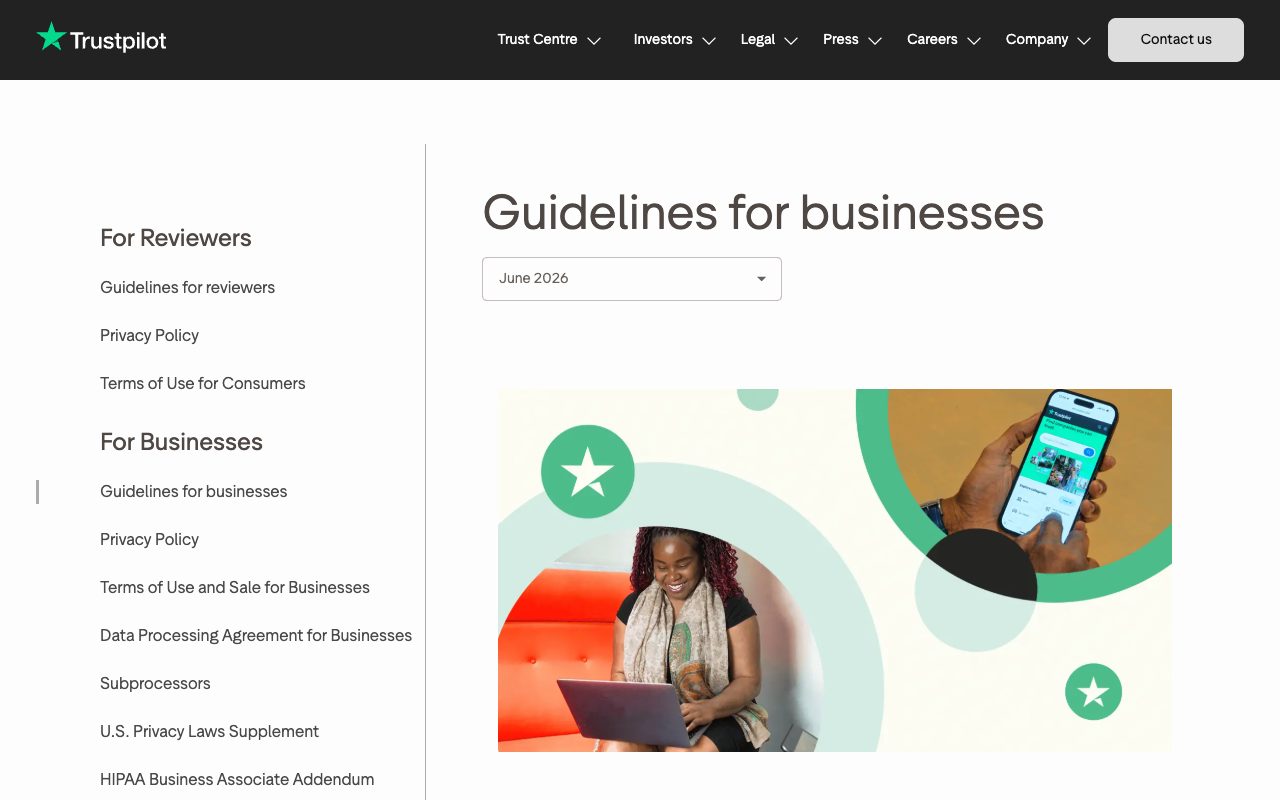Open the Trust Centre menu
Screen dimensions: 1280x800
point(537,40)
